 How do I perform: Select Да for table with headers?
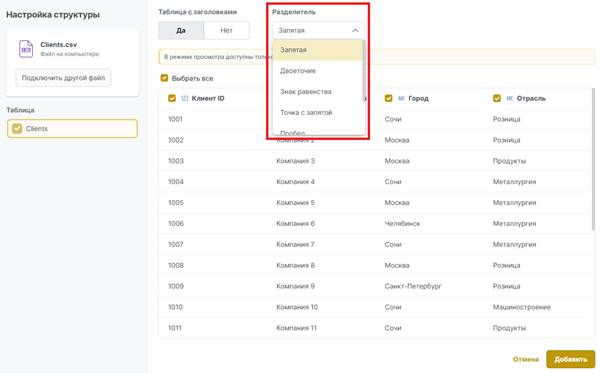click(181, 30)
